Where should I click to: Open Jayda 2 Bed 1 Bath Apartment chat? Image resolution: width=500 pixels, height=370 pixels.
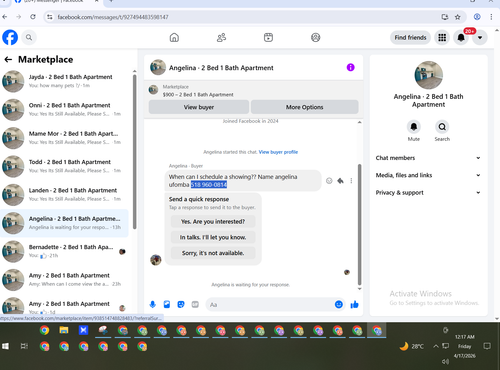pos(65,81)
